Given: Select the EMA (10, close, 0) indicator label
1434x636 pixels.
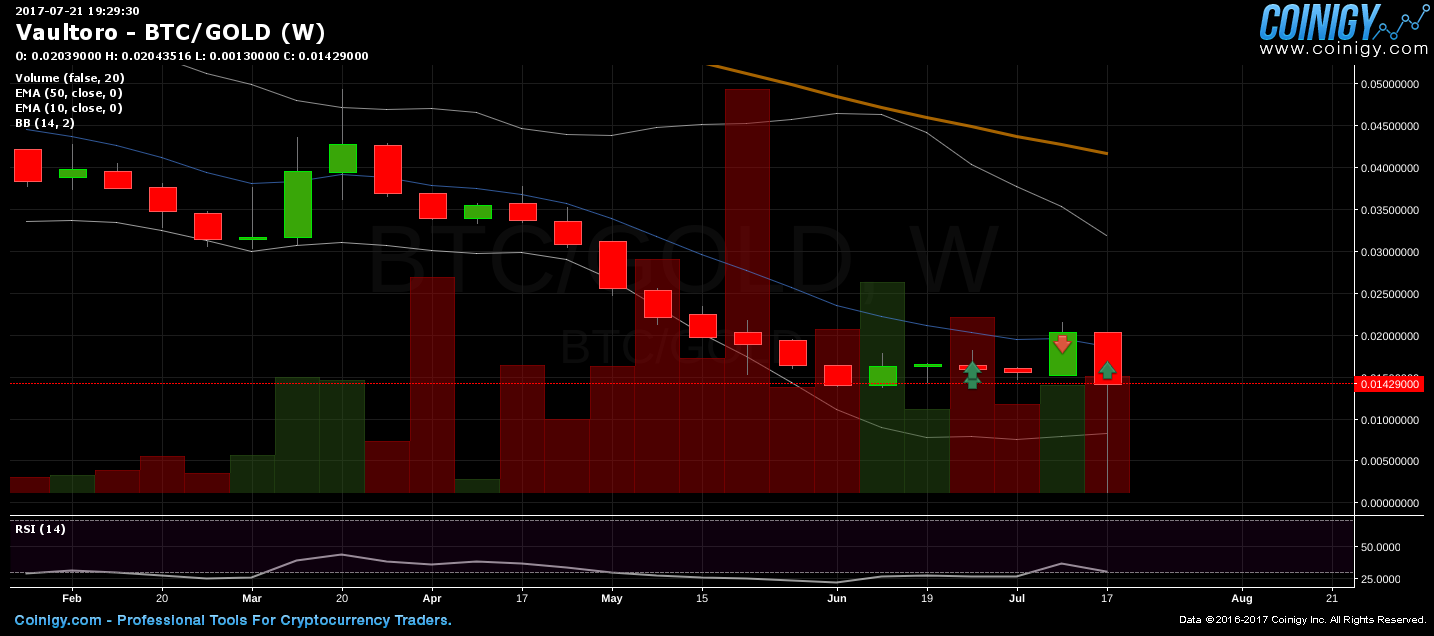Looking at the screenshot, I should pyautogui.click(x=69, y=108).
